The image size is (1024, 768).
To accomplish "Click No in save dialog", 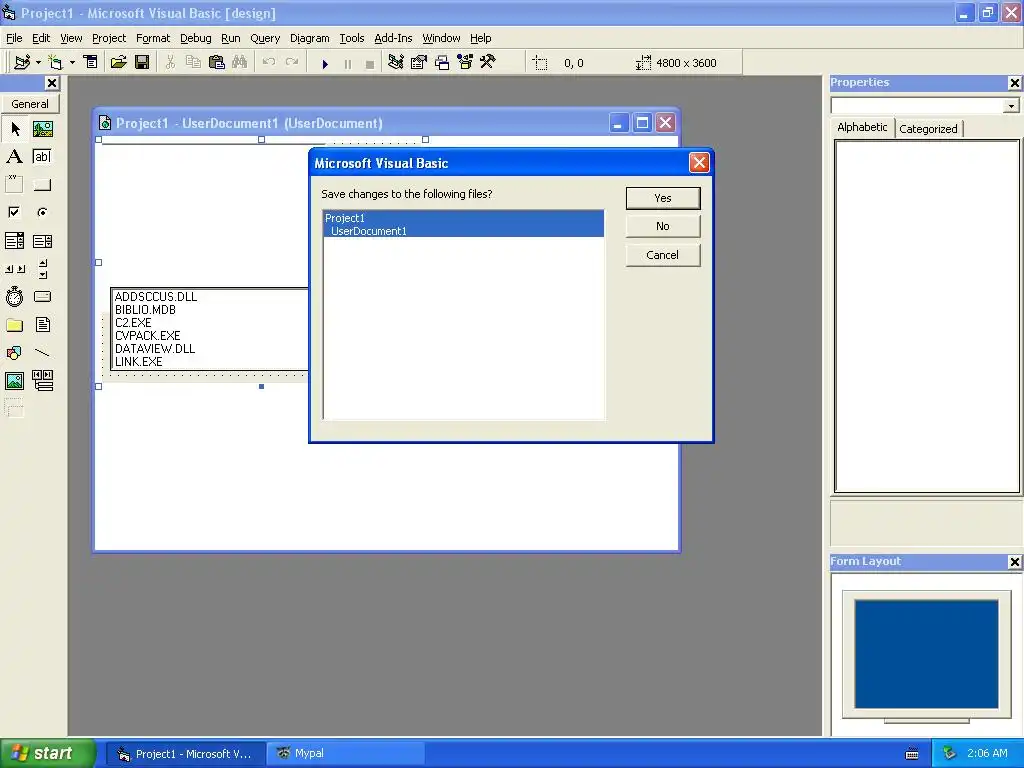I will [663, 226].
